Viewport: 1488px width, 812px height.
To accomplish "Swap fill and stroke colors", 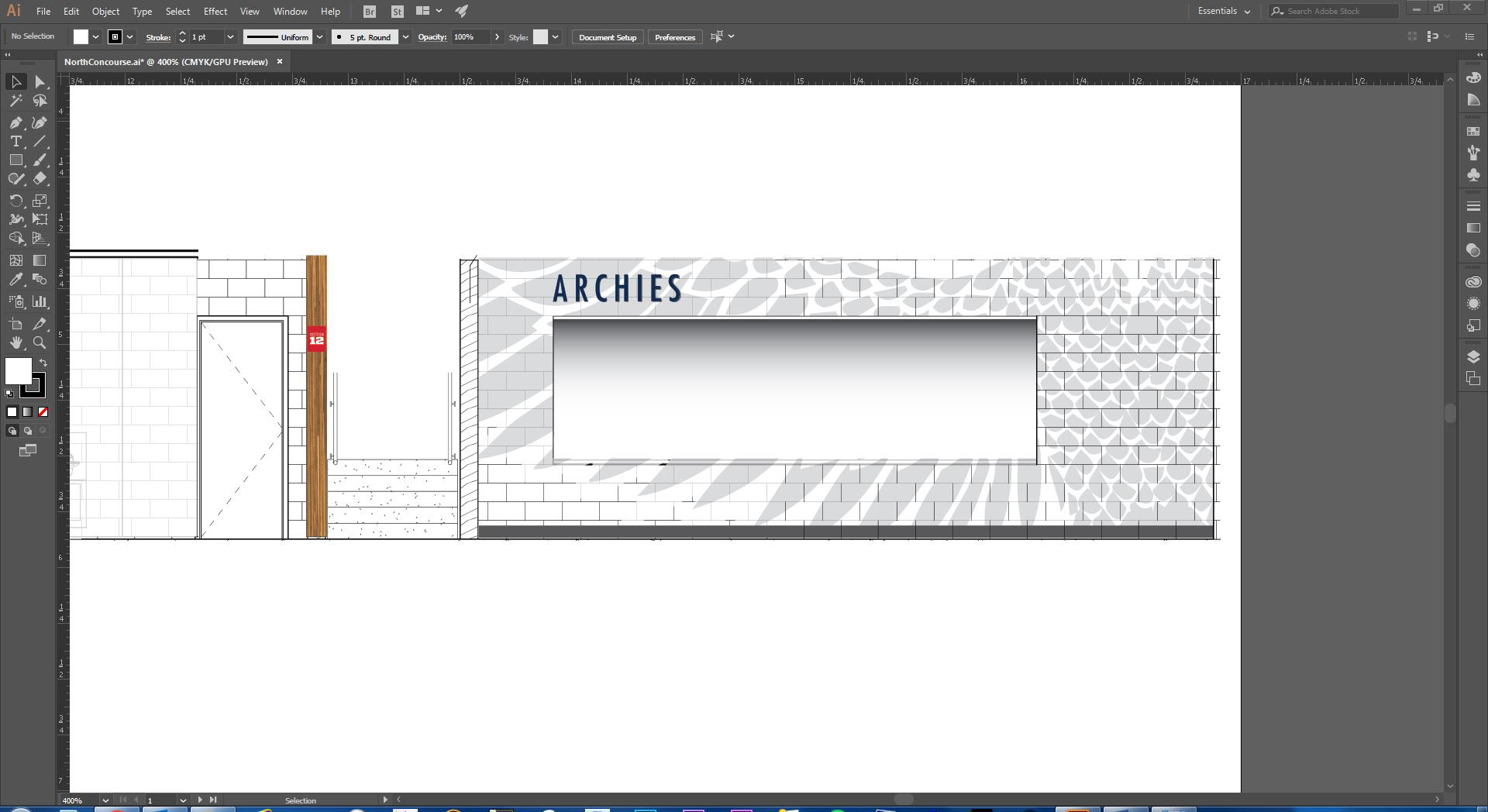I will tap(43, 363).
